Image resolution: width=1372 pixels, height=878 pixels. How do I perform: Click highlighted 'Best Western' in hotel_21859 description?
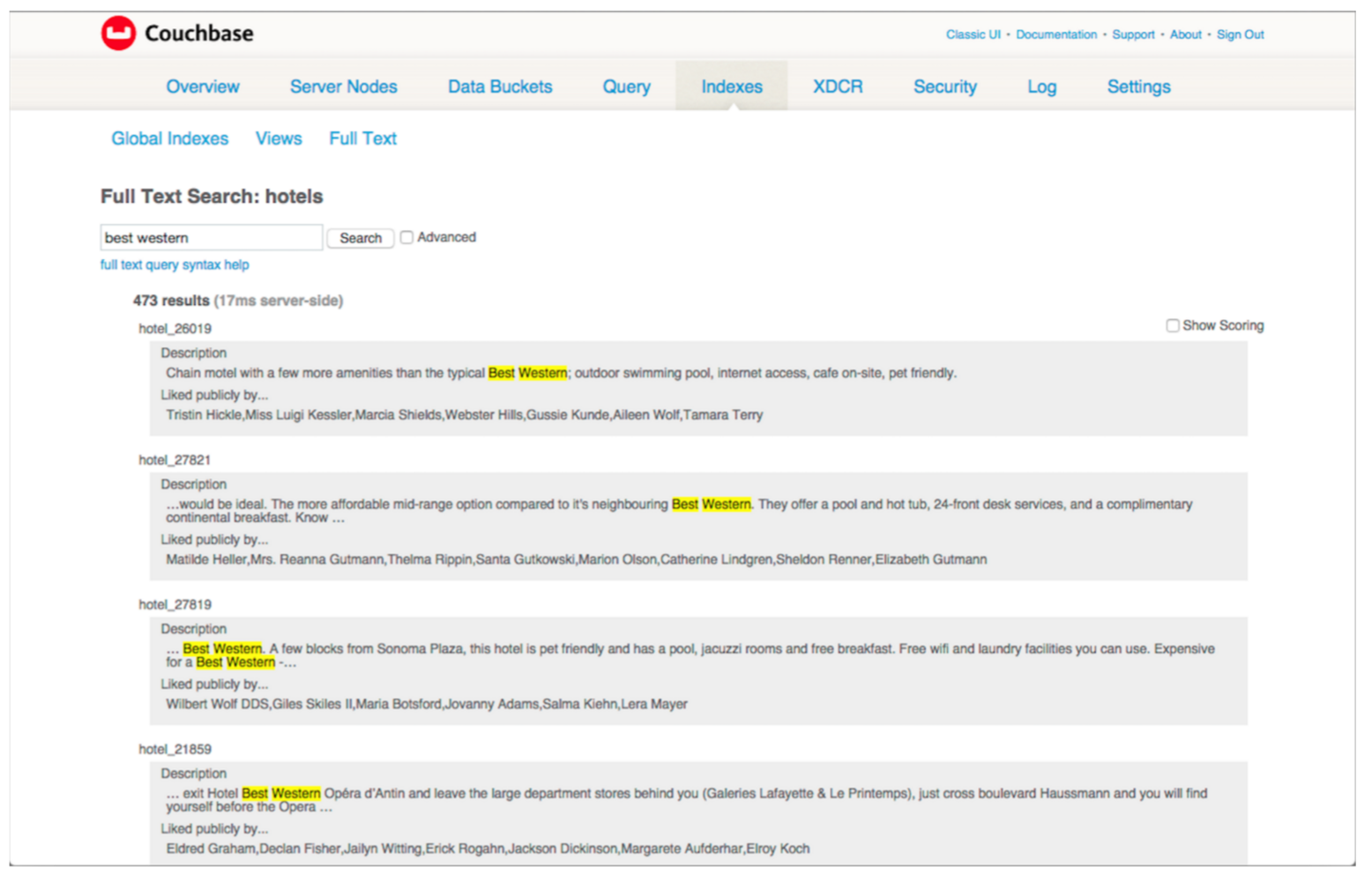[x=281, y=793]
